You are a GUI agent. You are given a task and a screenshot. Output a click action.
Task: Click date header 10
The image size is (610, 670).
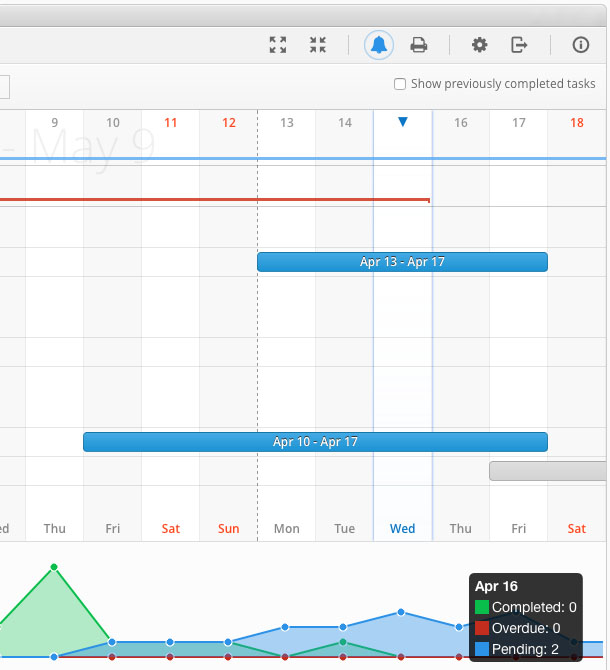pos(113,123)
